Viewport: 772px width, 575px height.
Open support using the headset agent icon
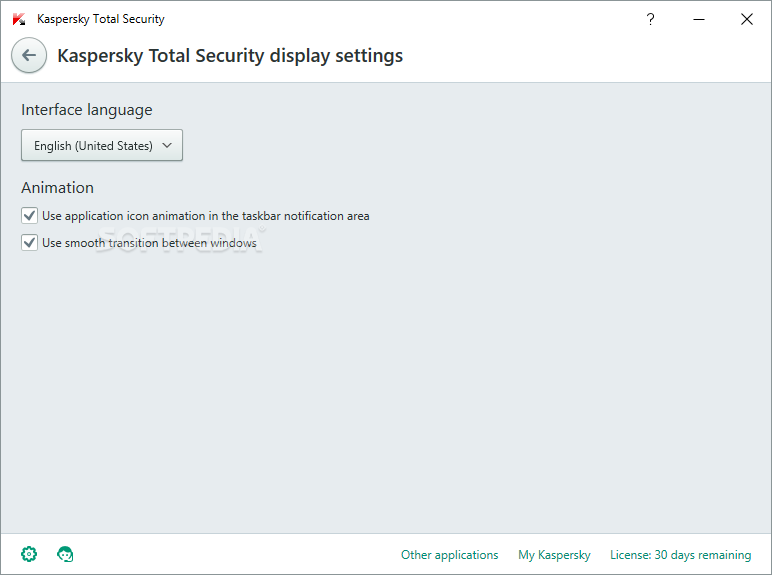point(65,554)
